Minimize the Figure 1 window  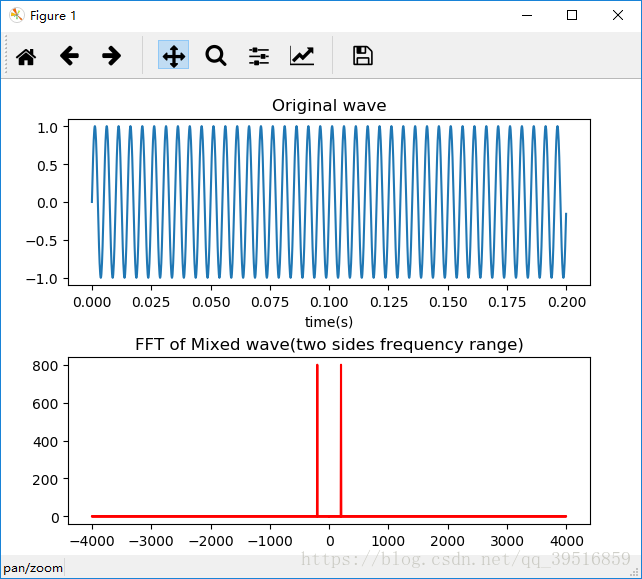point(527,16)
